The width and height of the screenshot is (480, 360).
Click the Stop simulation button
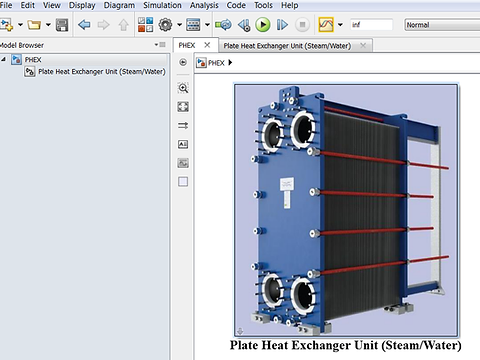click(302, 25)
